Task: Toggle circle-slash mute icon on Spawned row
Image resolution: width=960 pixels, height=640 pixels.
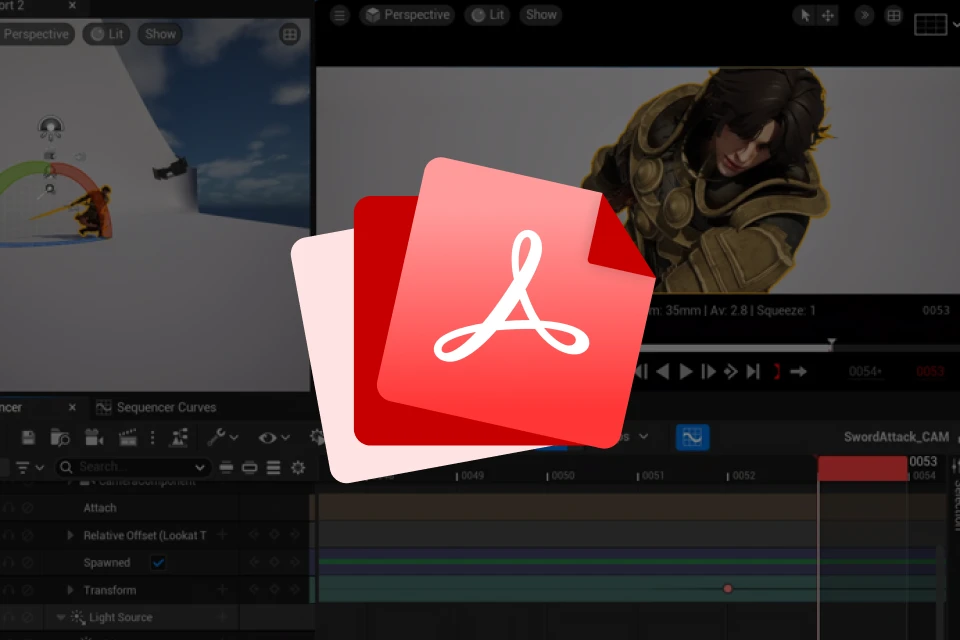Action: tap(28, 562)
